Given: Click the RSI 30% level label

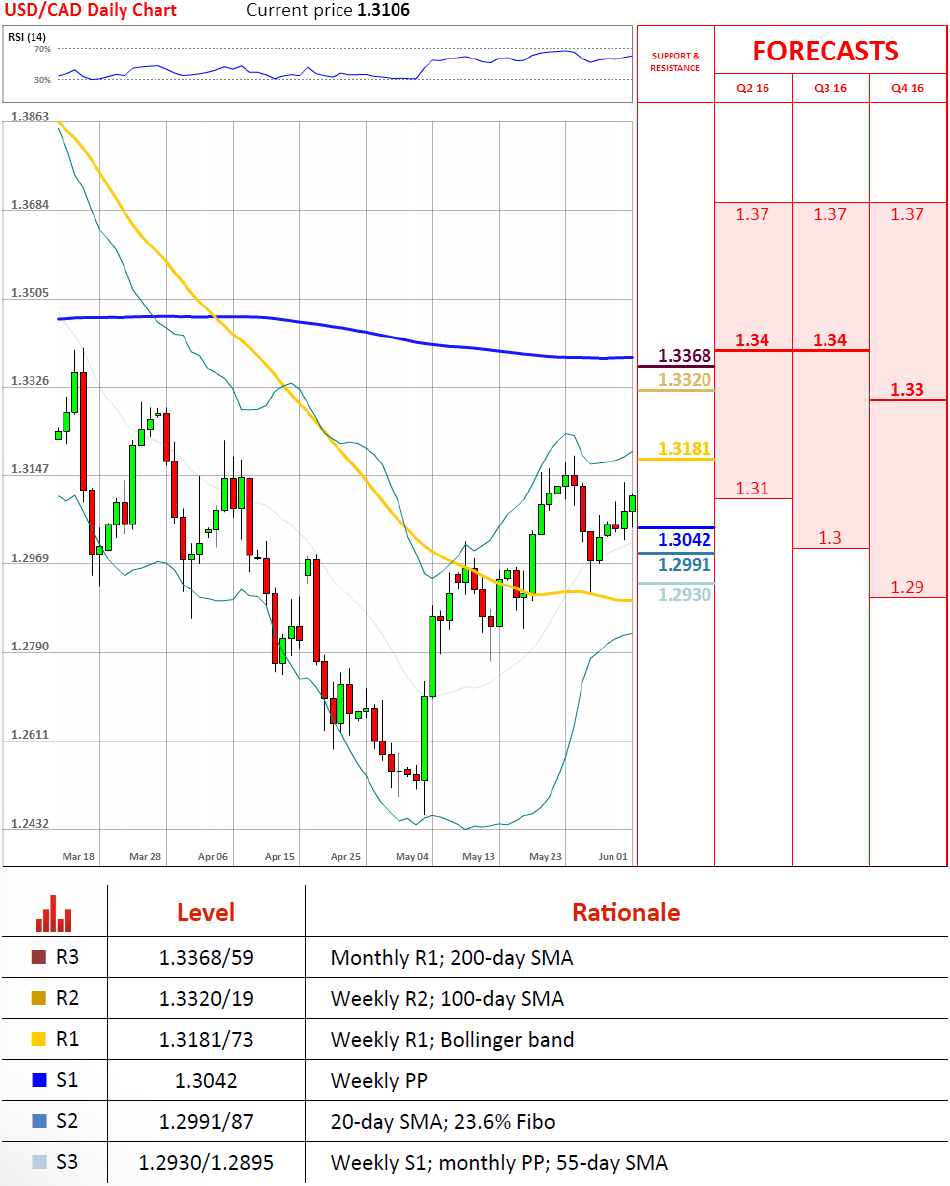Looking at the screenshot, I should click(42, 79).
